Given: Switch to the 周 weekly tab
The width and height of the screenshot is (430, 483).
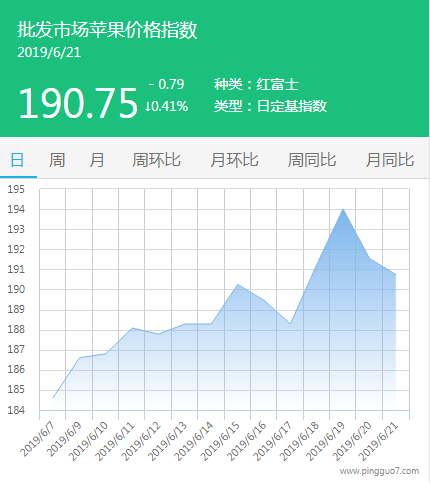Looking at the screenshot, I should 57,160.
